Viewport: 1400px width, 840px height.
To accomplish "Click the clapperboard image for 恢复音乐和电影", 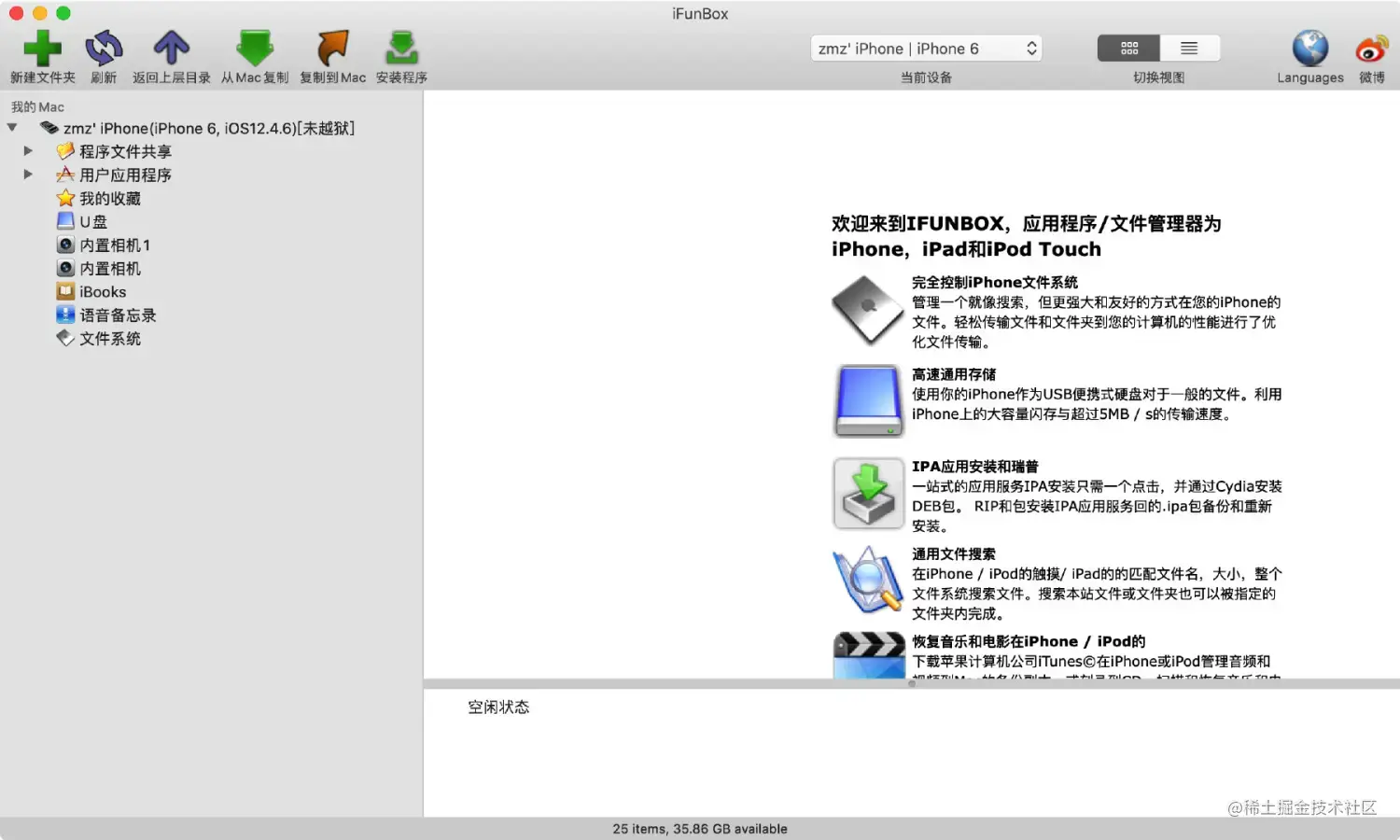I will point(868,655).
